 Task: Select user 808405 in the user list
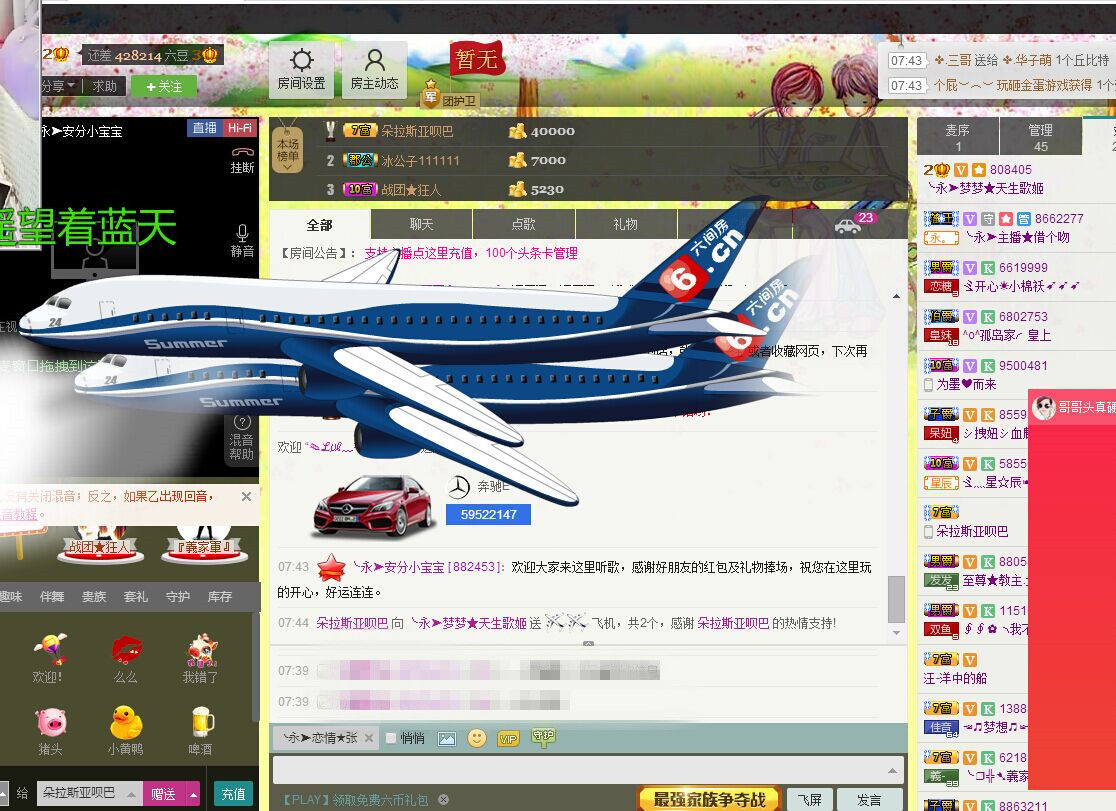[1011, 169]
